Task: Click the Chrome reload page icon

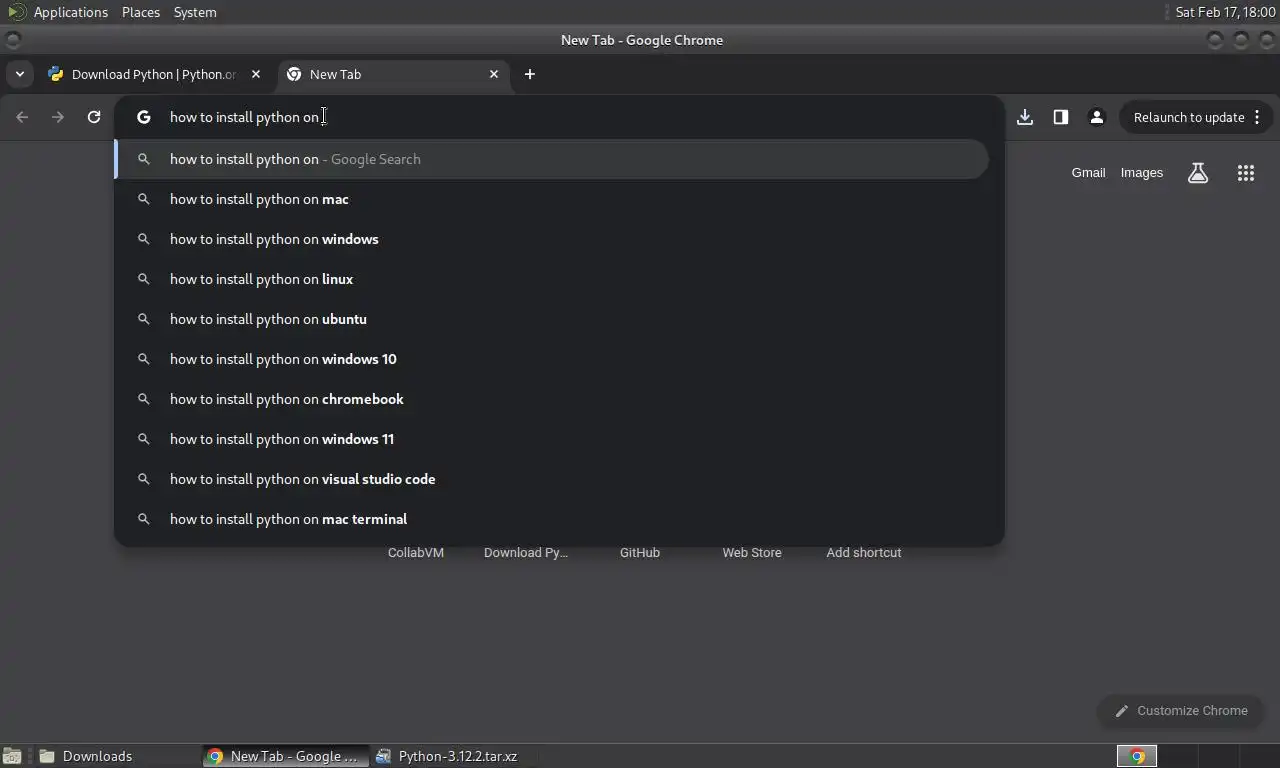Action: (94, 117)
